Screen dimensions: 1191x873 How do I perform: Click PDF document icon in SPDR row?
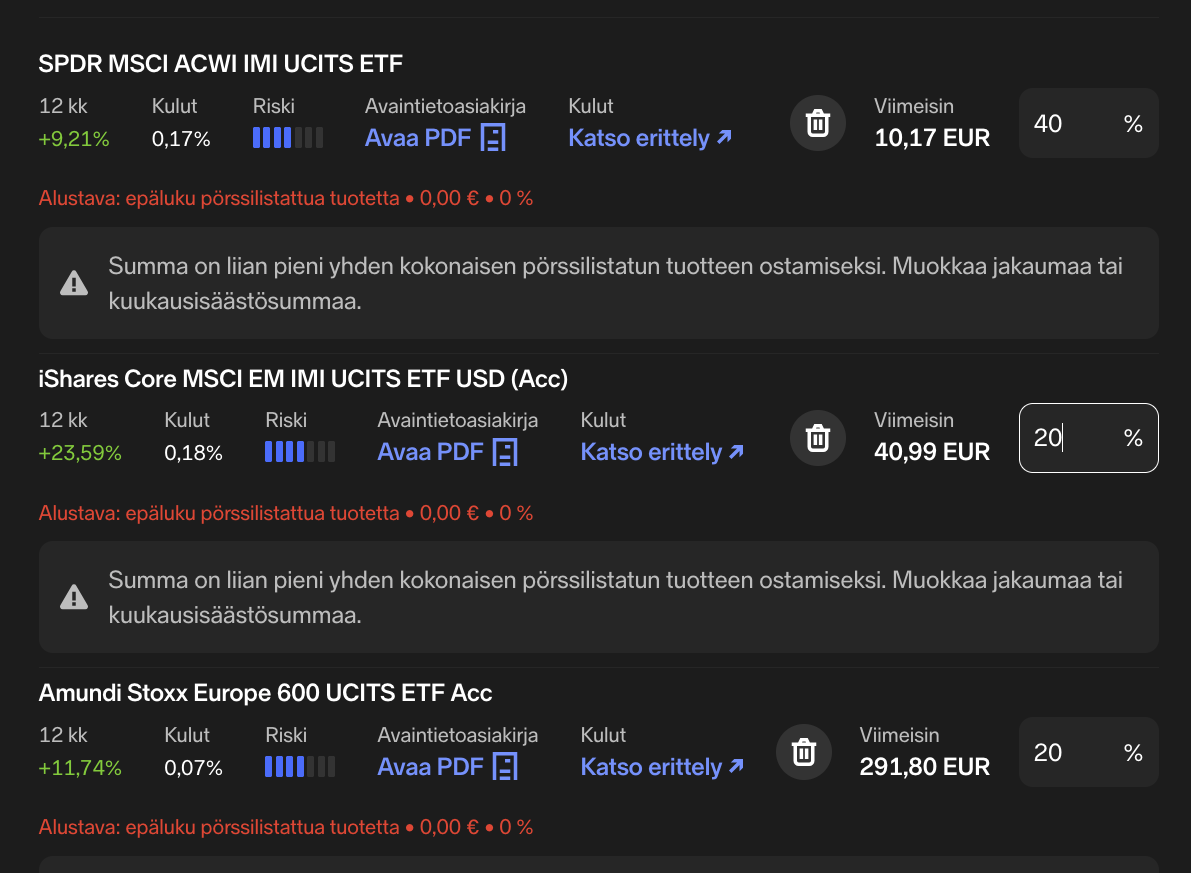click(x=493, y=138)
